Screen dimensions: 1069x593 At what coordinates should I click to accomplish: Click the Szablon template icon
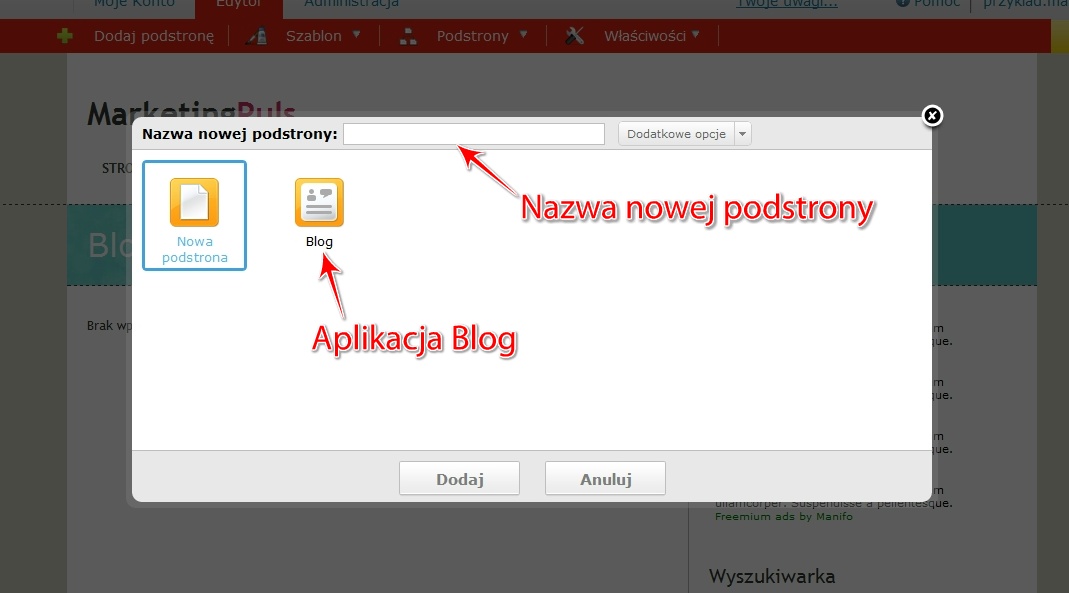click(x=257, y=36)
